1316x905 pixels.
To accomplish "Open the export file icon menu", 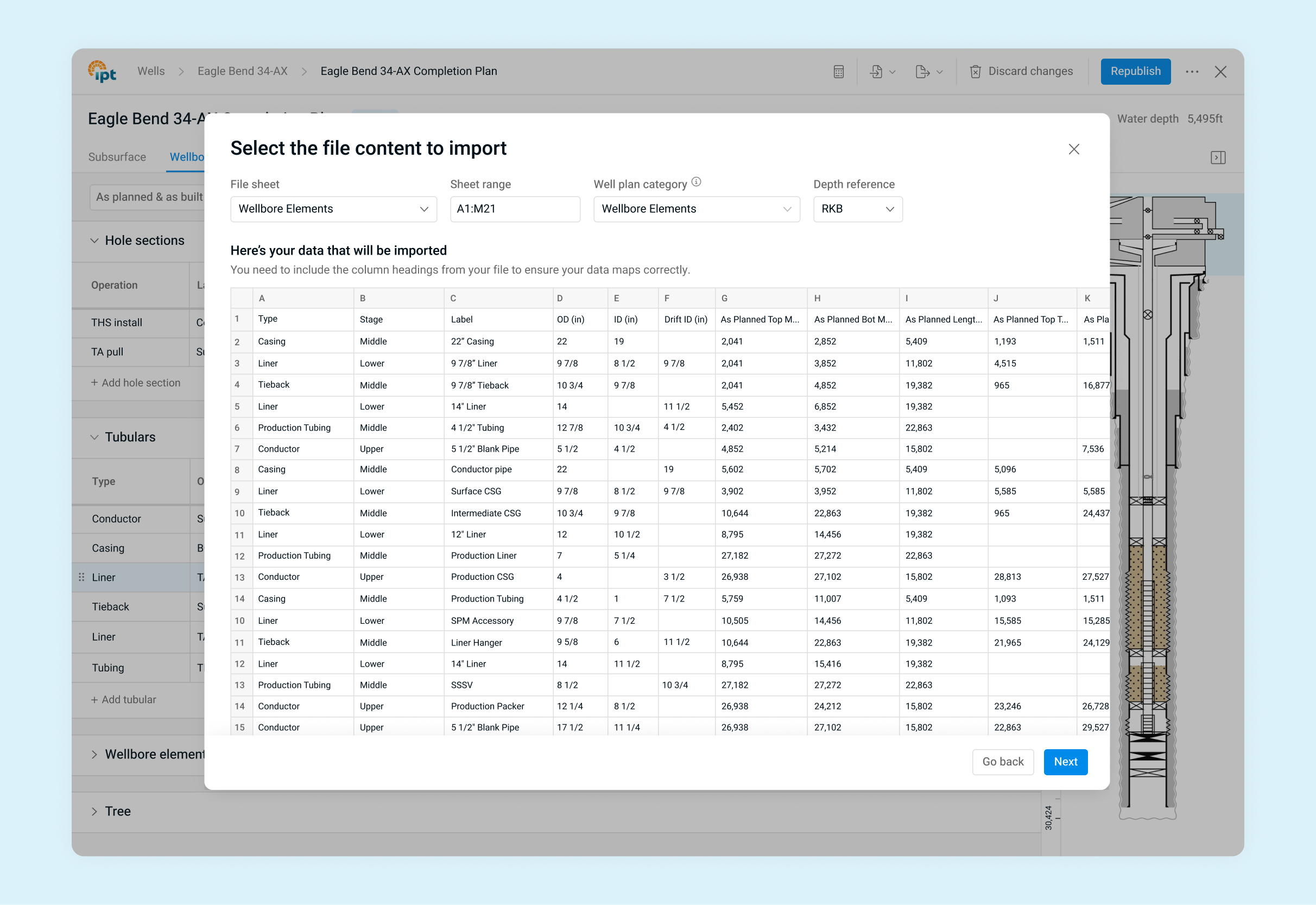I will (x=928, y=72).
